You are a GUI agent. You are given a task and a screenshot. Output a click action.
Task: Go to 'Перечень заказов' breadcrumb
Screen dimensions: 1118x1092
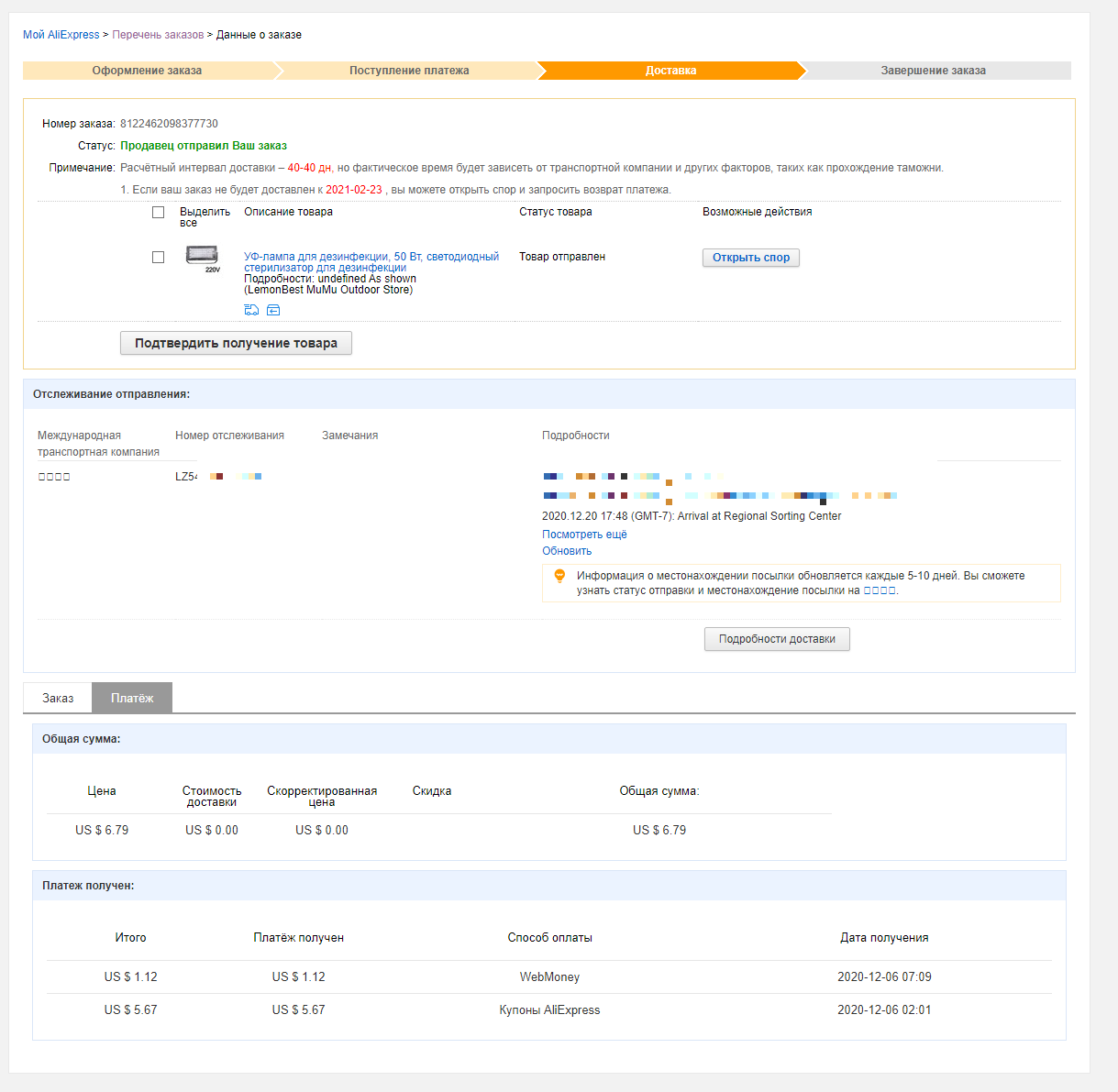[x=158, y=35]
